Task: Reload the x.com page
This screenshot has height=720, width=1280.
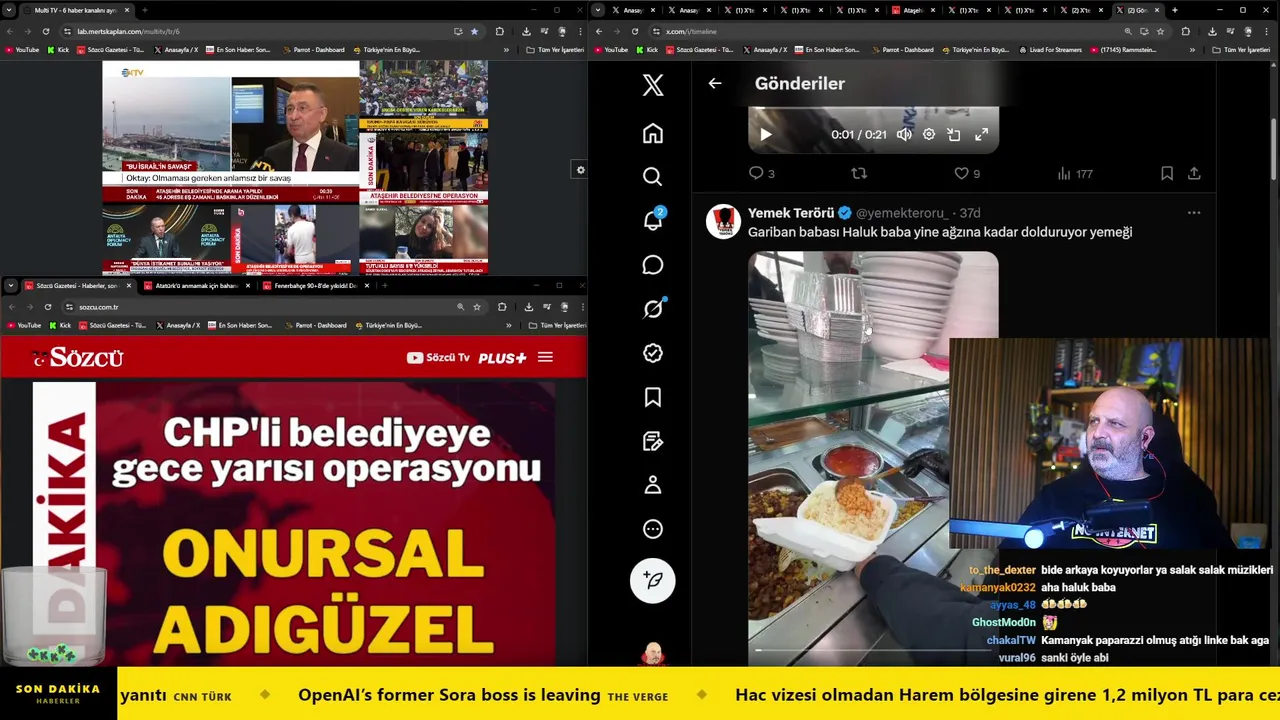Action: pyautogui.click(x=633, y=31)
